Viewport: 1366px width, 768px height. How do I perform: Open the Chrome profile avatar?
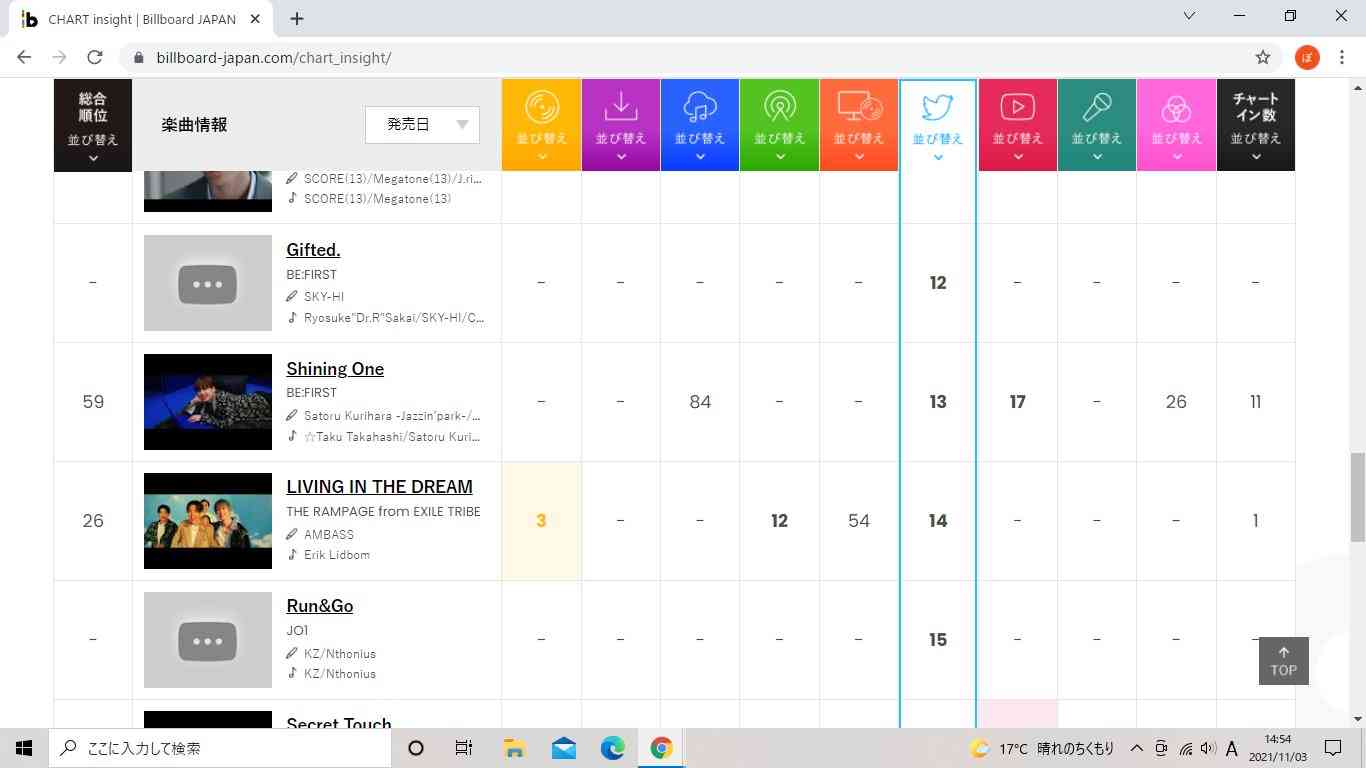pyautogui.click(x=1307, y=57)
